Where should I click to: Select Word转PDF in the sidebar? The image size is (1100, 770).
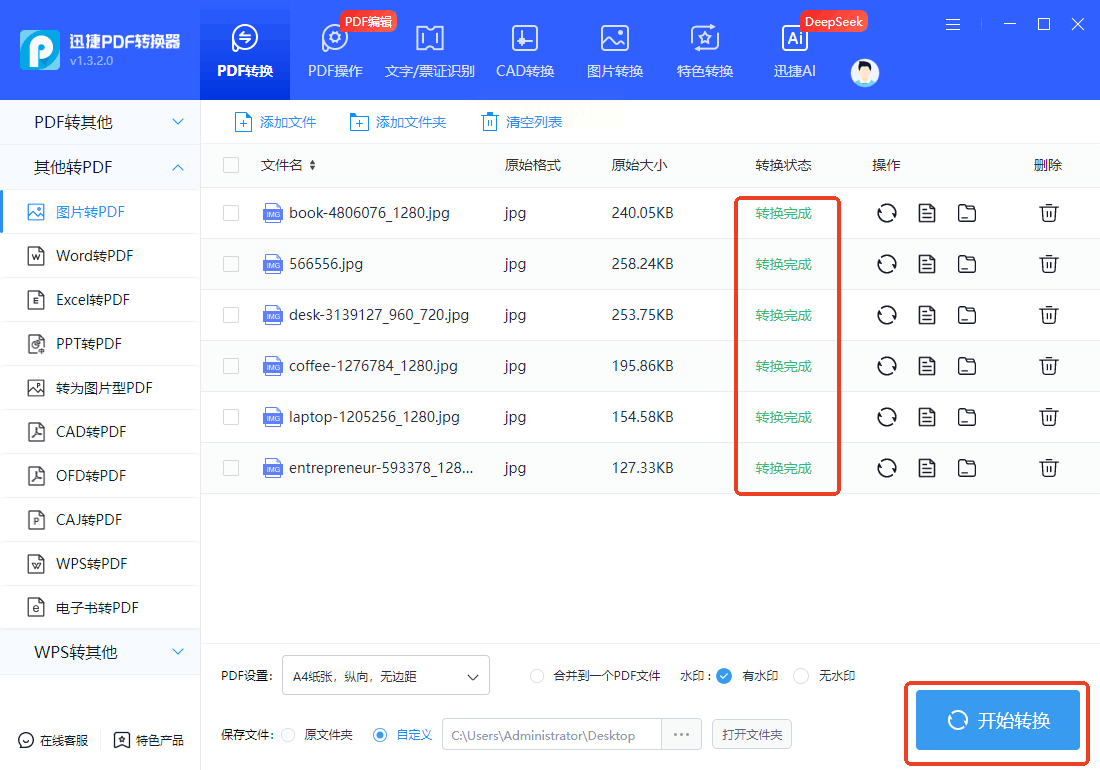(x=94, y=256)
